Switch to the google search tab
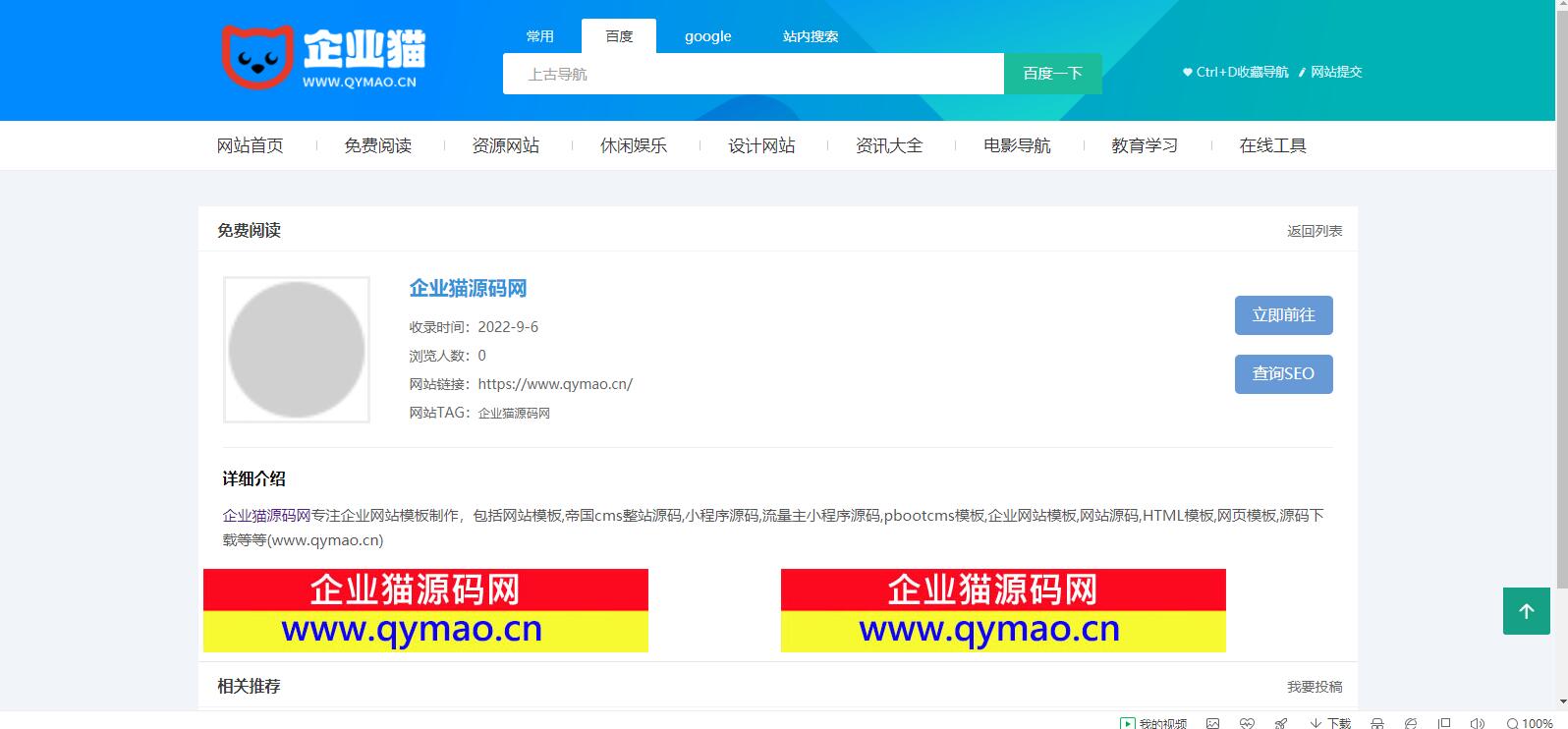The height and width of the screenshot is (729, 1568). point(708,36)
